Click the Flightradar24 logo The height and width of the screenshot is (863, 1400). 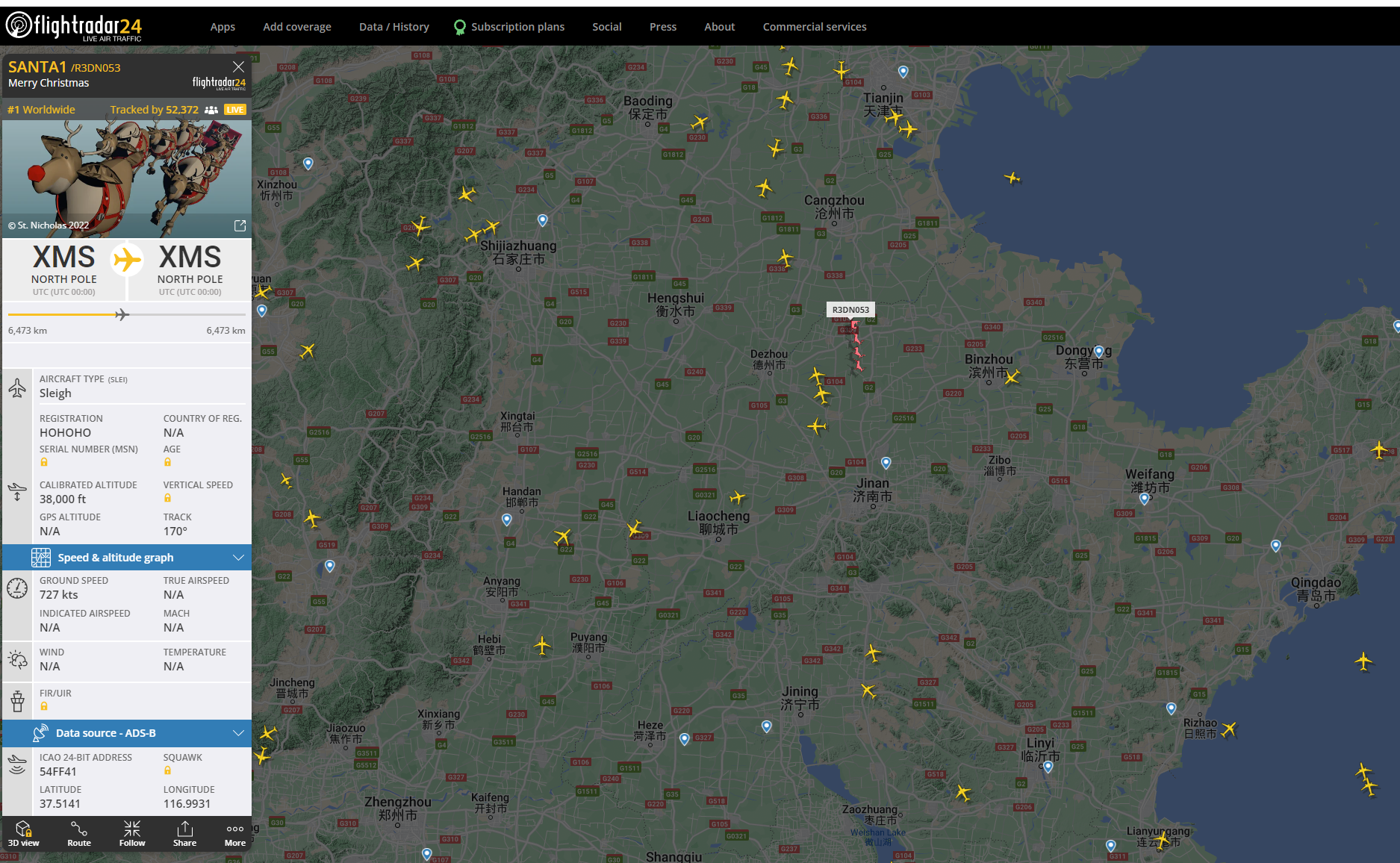pyautogui.click(x=74, y=26)
